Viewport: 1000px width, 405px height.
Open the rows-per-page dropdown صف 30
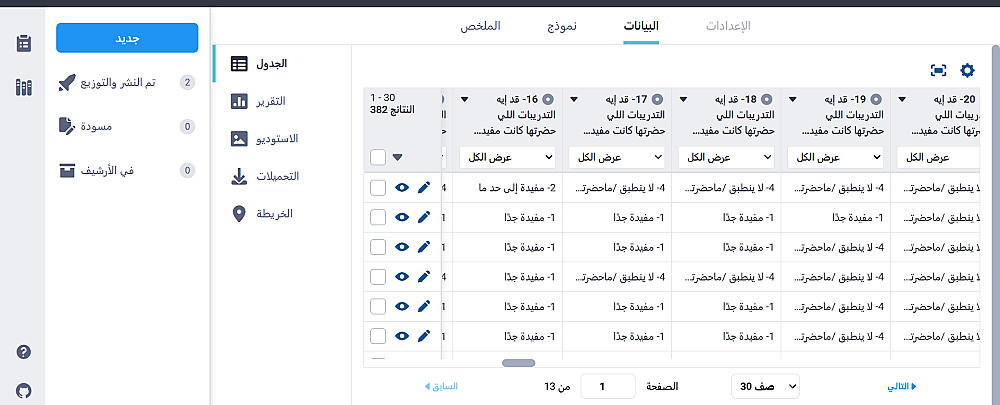coord(763,385)
